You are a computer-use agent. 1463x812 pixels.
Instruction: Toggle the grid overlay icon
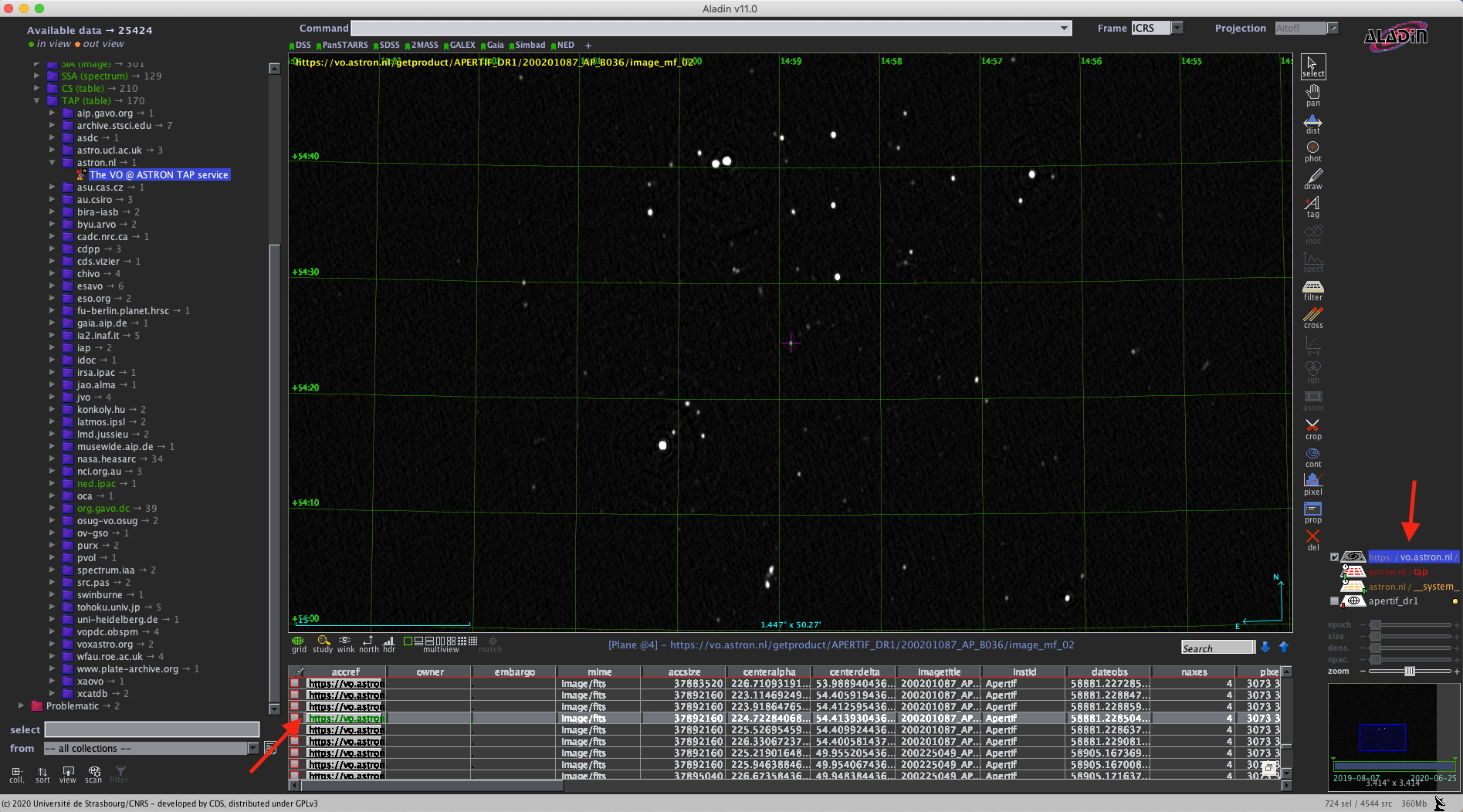point(298,644)
